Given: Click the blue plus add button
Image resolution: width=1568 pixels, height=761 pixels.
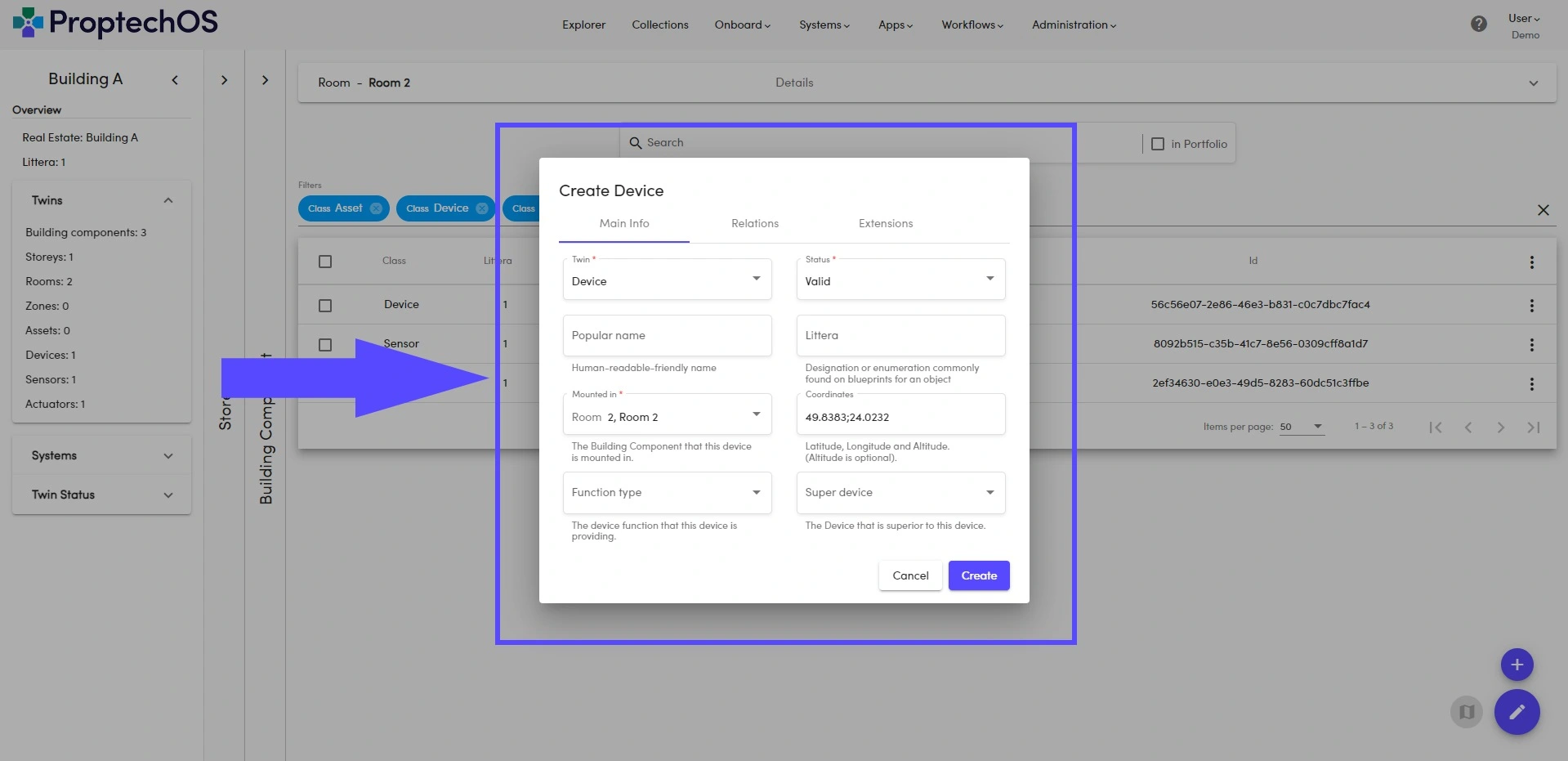Looking at the screenshot, I should [x=1517, y=665].
